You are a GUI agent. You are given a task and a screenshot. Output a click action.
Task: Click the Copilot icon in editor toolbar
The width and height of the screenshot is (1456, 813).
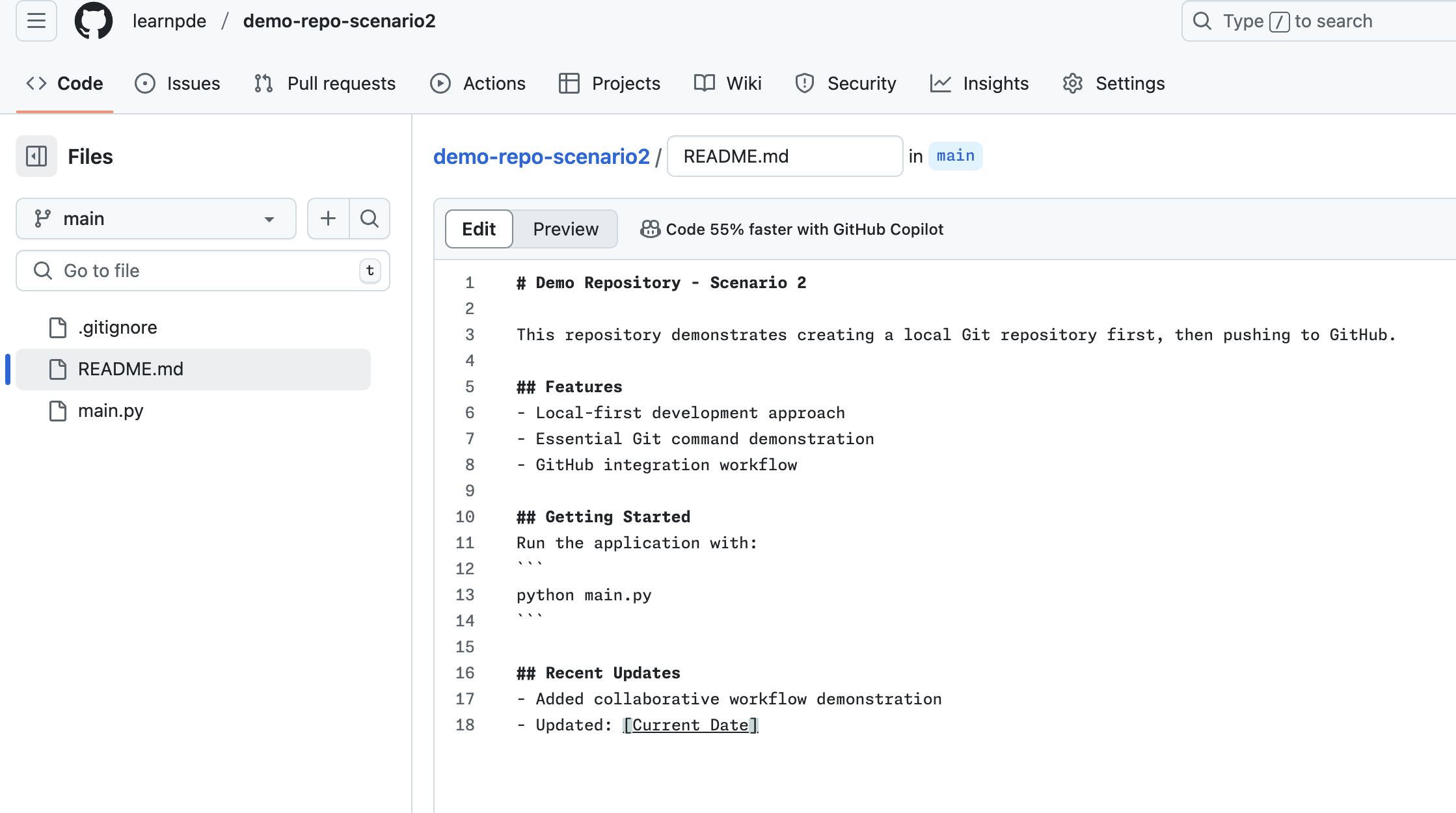[650, 229]
